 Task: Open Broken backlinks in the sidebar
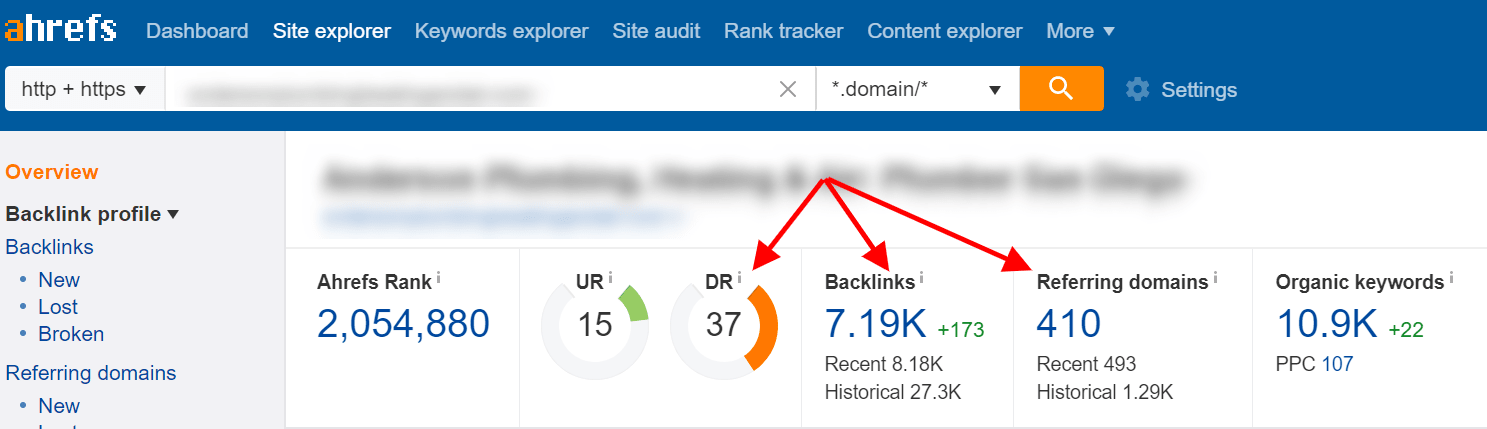71,334
